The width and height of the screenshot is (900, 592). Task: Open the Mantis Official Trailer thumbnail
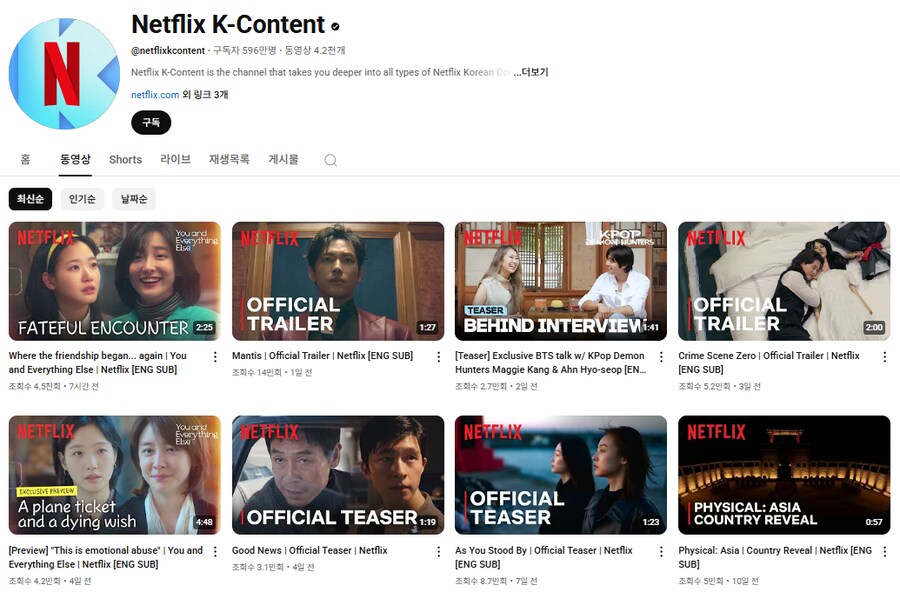coord(338,281)
